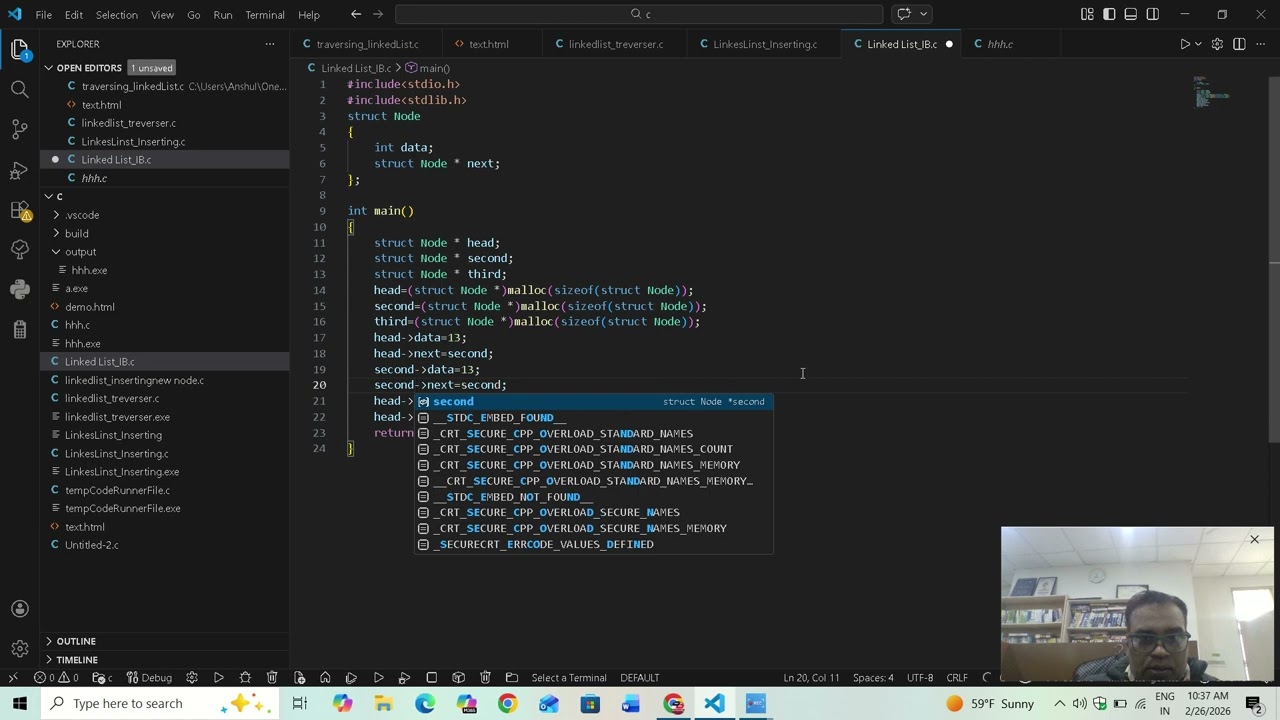Open the Search view in activity bar
The height and width of the screenshot is (720, 1280).
pos(19,90)
